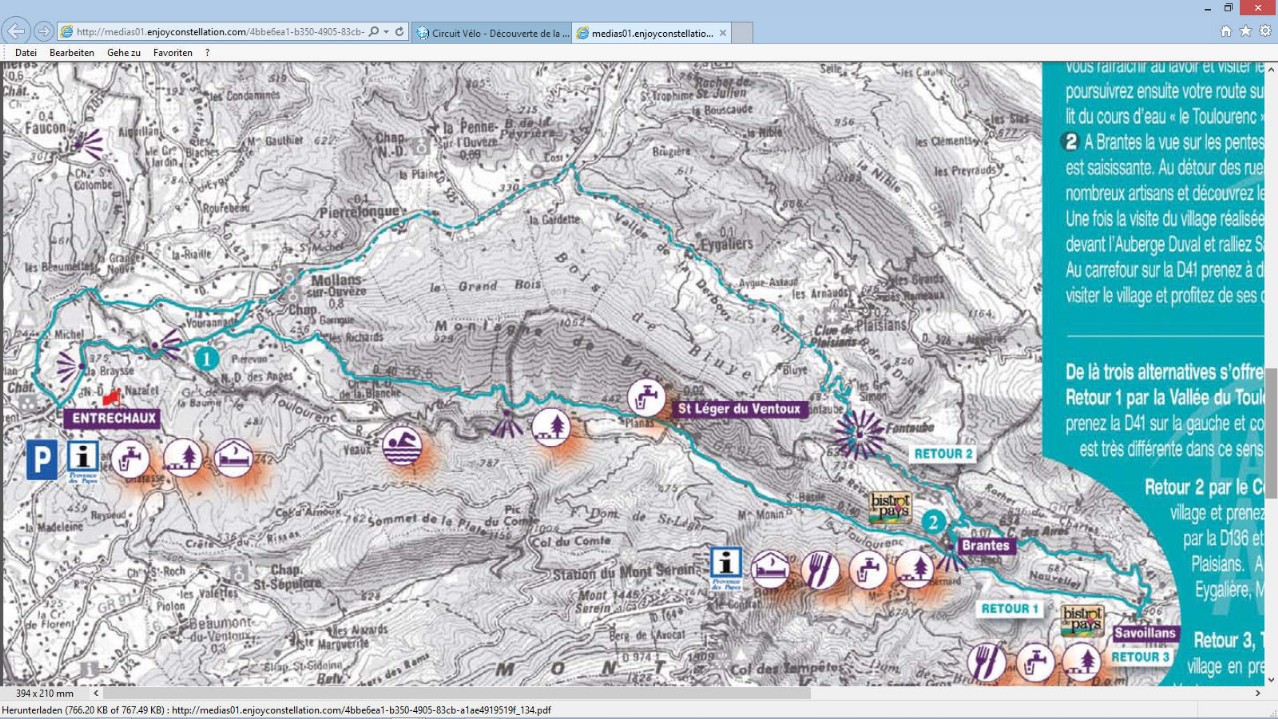Click the URL address field
This screenshot has width=1278, height=719.
[x=219, y=32]
